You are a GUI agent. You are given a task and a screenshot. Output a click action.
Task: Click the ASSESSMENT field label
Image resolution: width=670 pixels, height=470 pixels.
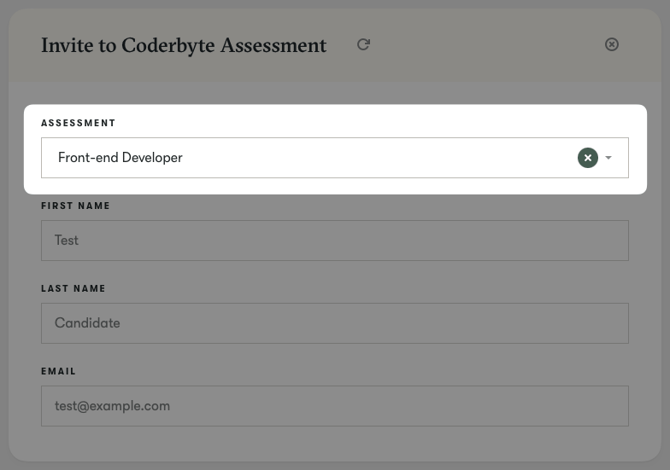click(78, 123)
